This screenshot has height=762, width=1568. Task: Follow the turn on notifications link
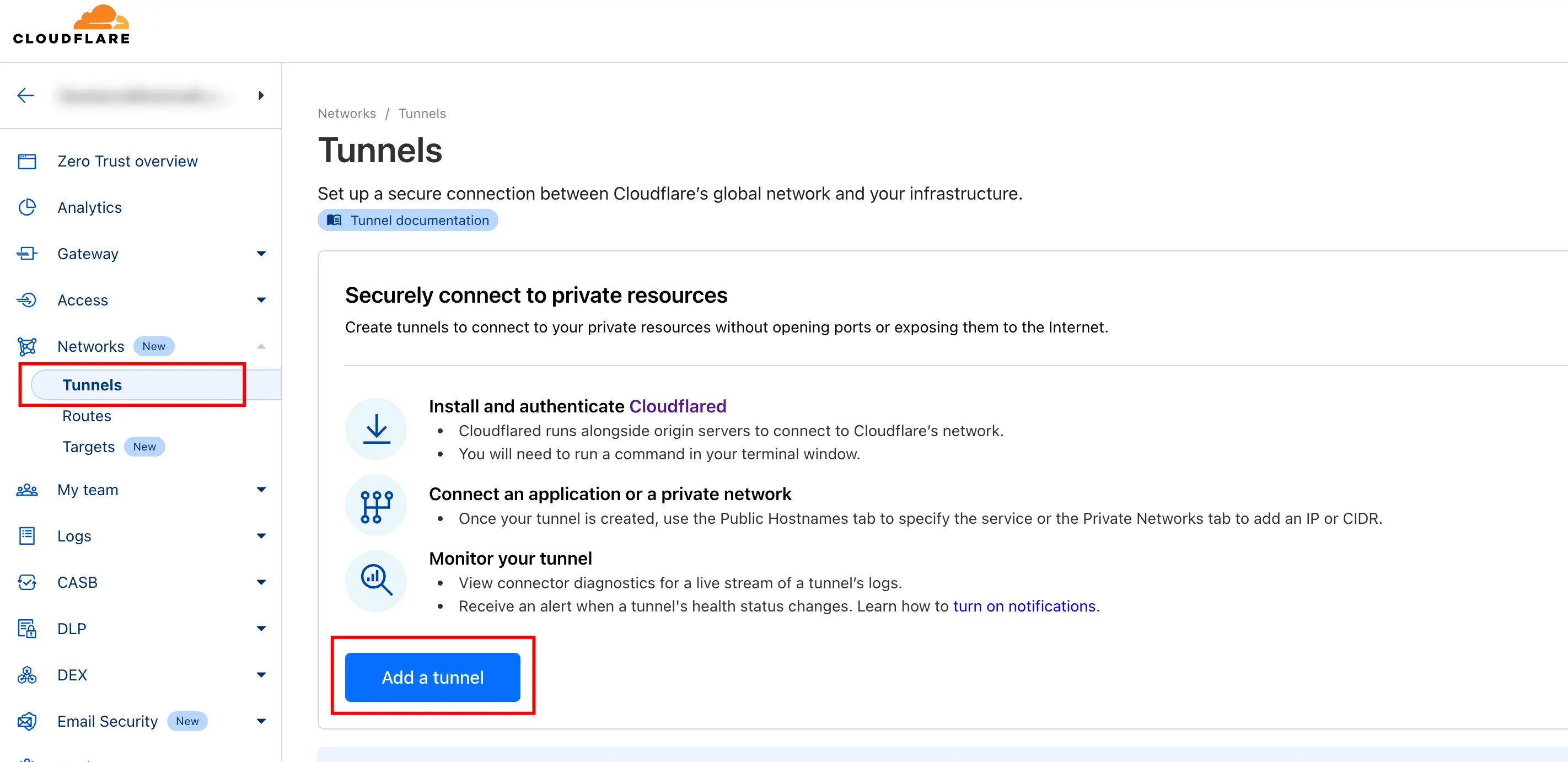pyautogui.click(x=1024, y=606)
